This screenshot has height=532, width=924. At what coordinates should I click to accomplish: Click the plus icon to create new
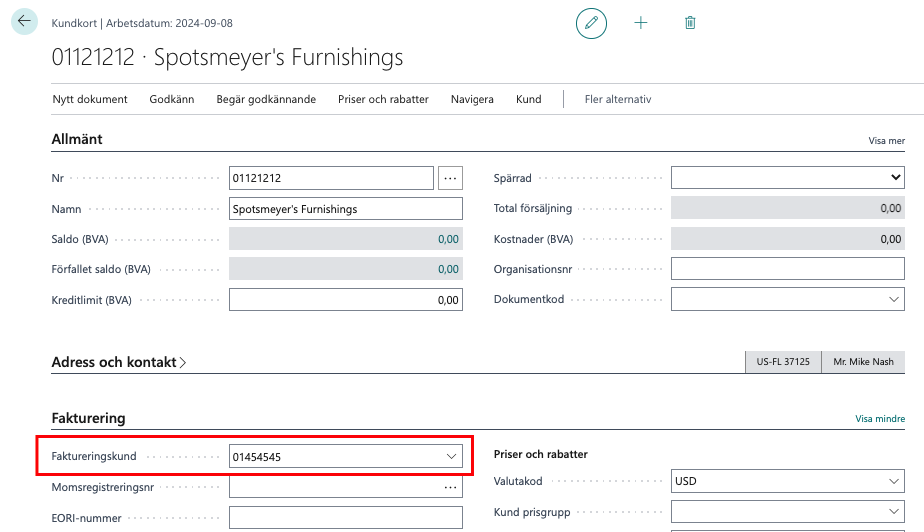click(x=641, y=22)
